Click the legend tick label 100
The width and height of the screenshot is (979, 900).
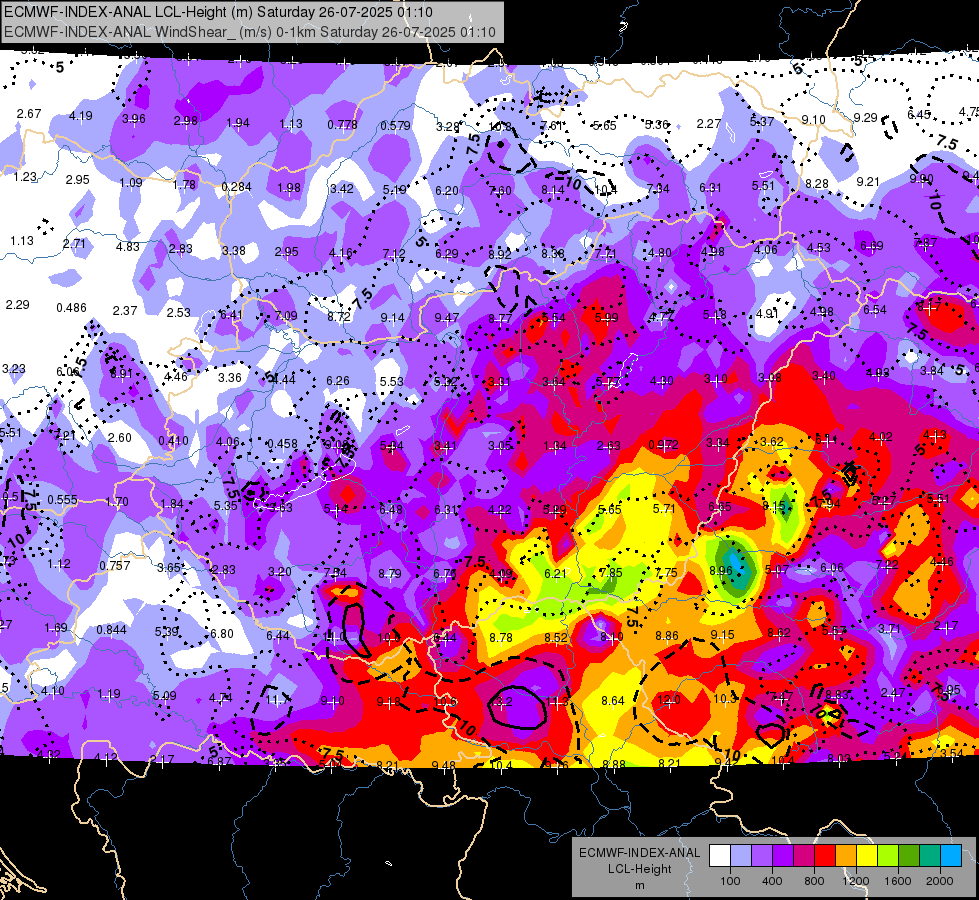(730, 881)
